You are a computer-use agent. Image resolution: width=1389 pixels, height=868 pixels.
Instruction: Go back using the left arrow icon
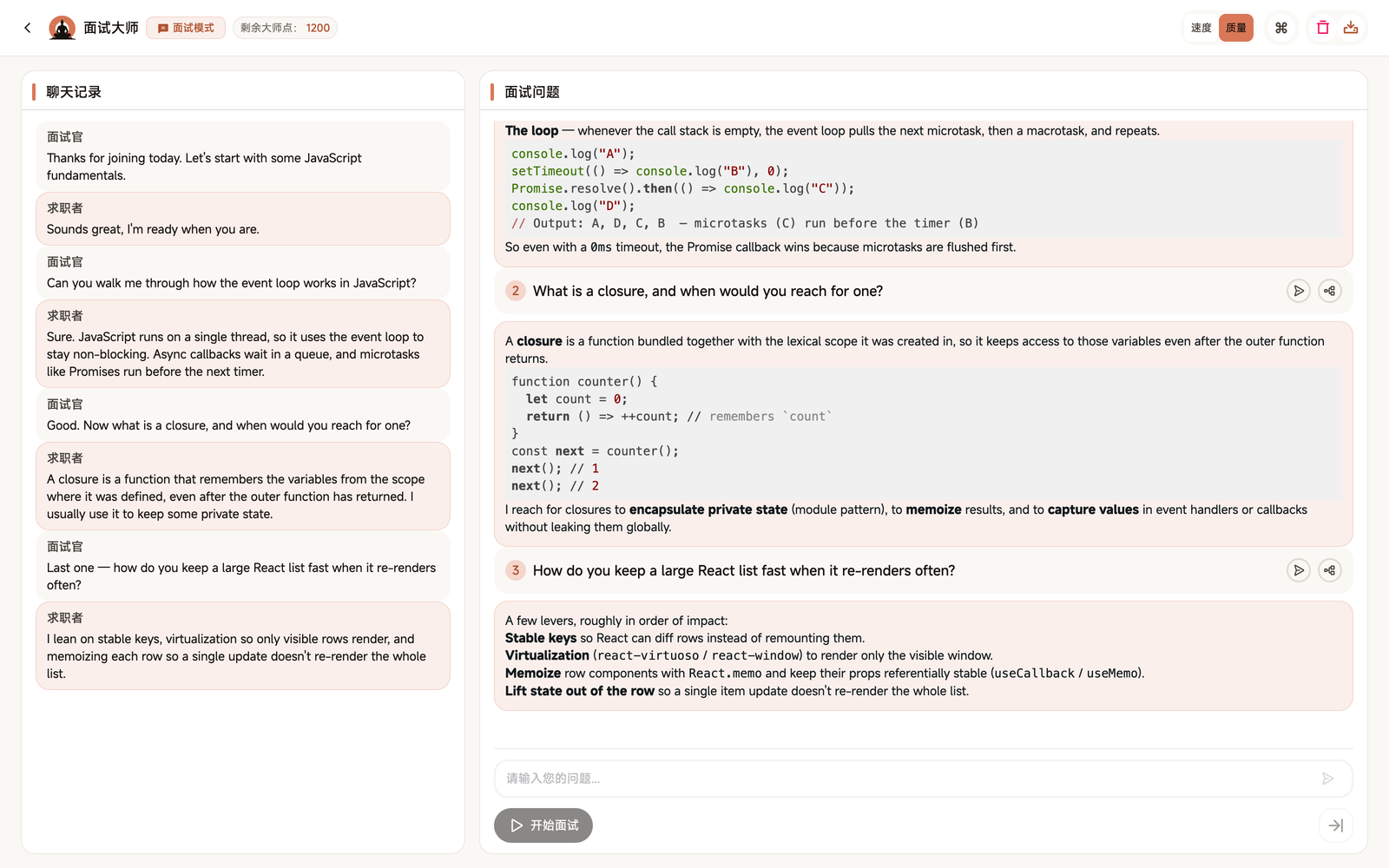pos(28,28)
